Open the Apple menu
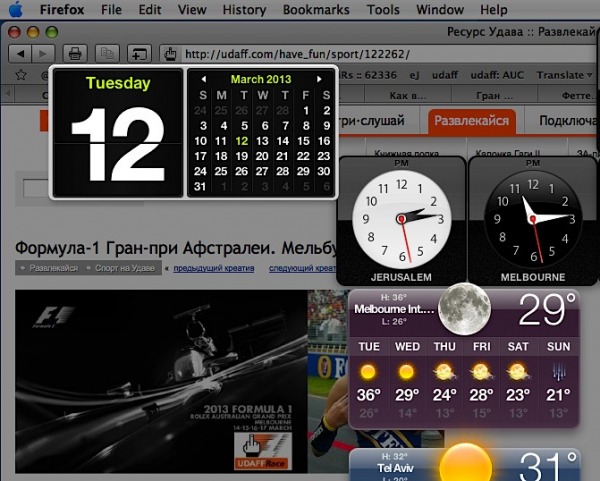This screenshot has width=600, height=481. click(15, 9)
